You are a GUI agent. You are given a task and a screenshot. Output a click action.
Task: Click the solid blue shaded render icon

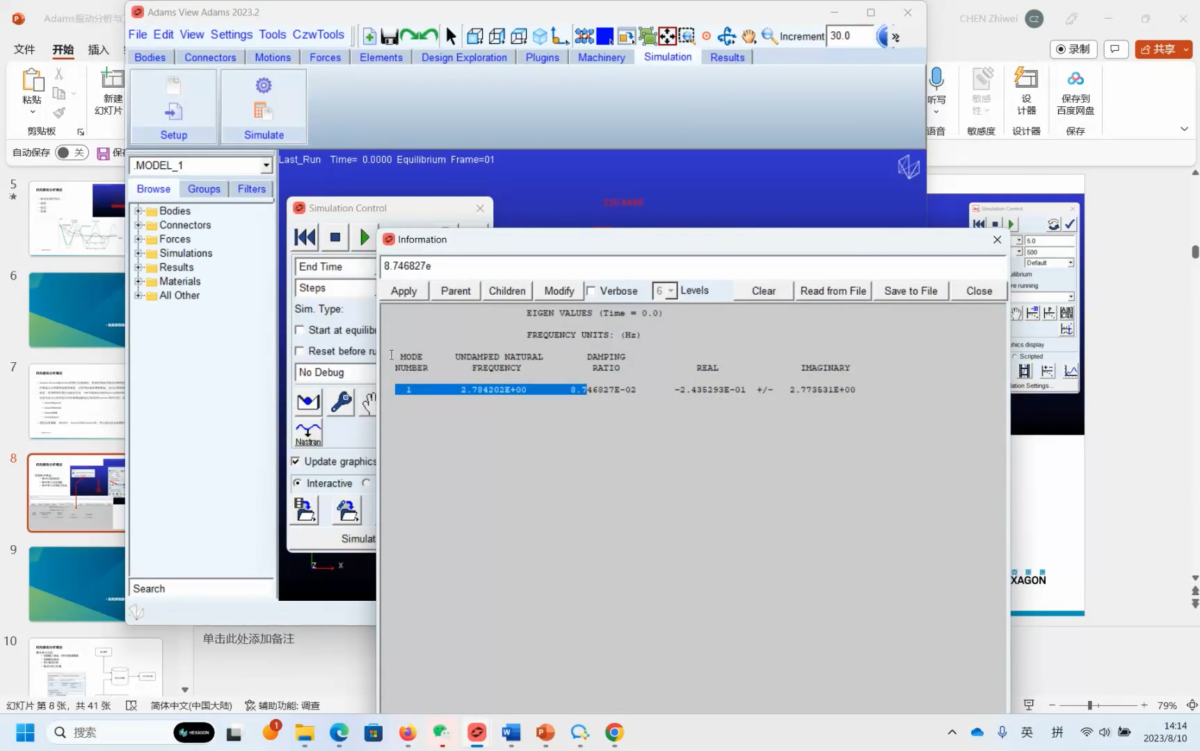click(605, 36)
